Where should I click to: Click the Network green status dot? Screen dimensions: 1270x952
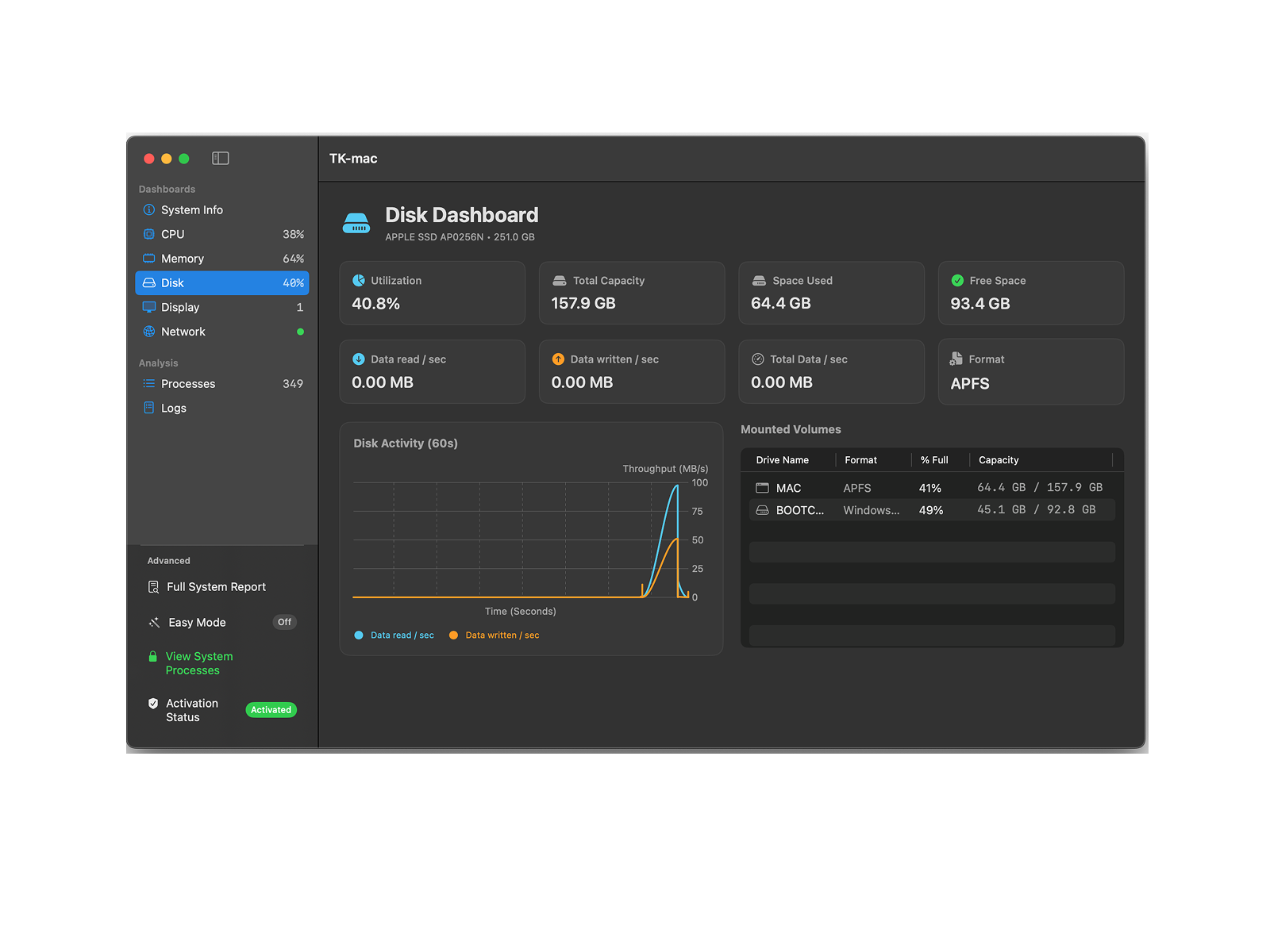point(300,332)
